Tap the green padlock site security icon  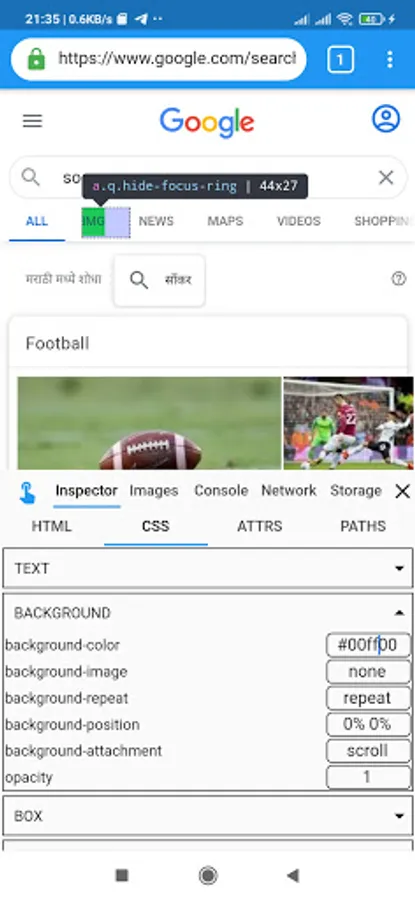tap(36, 59)
